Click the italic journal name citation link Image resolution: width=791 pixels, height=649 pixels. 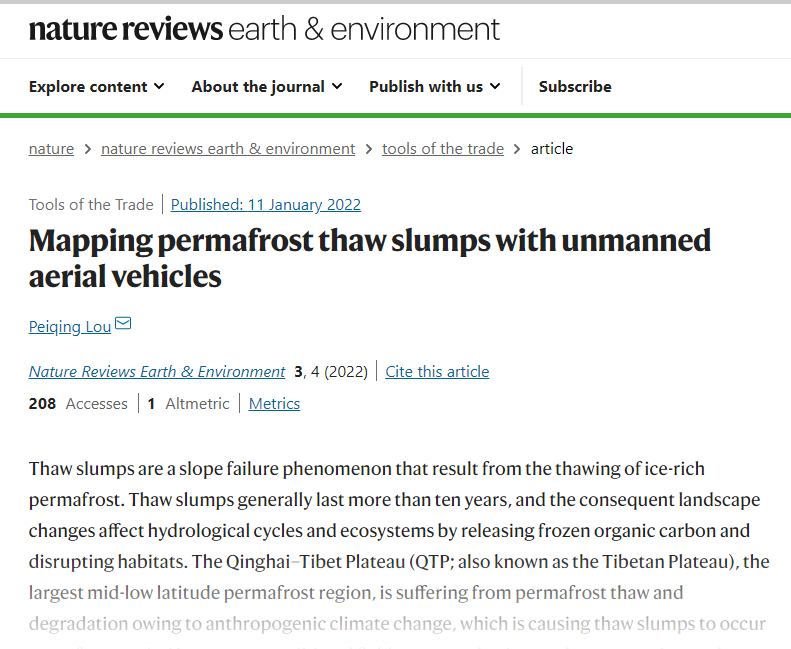[x=157, y=372]
